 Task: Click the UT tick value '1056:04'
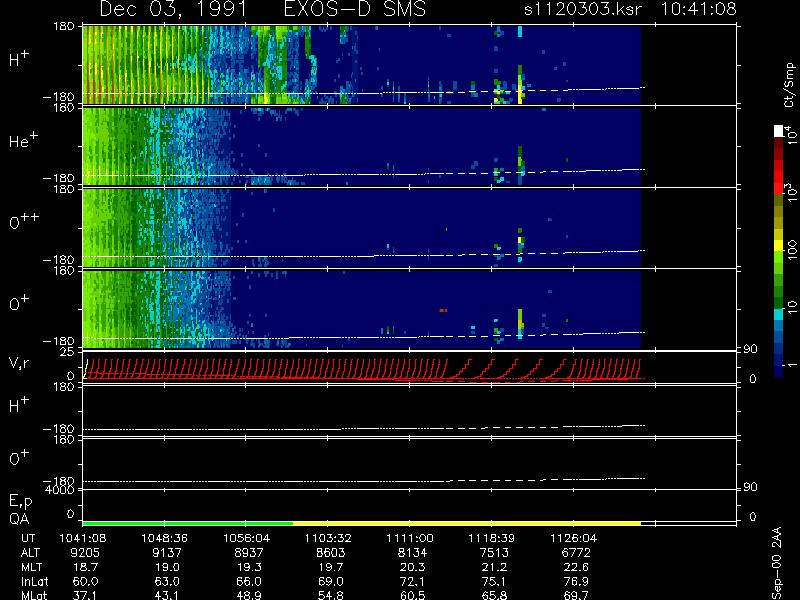click(246, 538)
